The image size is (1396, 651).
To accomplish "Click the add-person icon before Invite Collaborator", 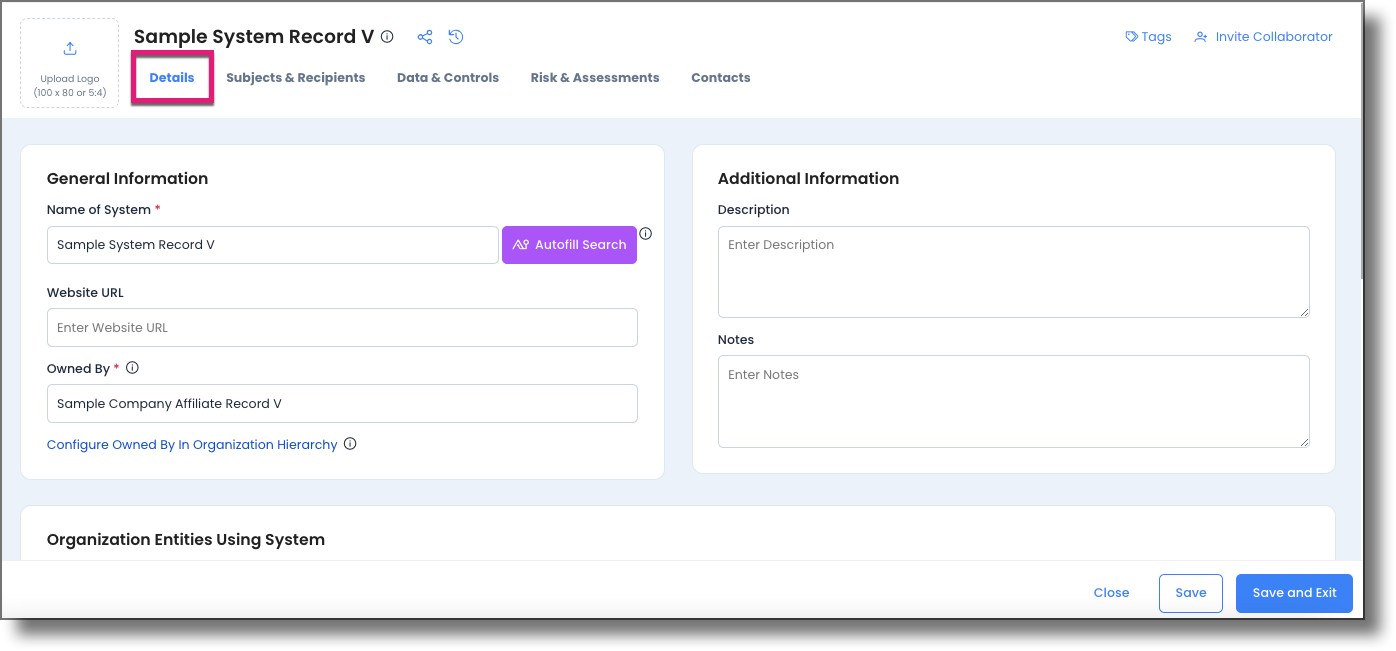I will click(1199, 36).
